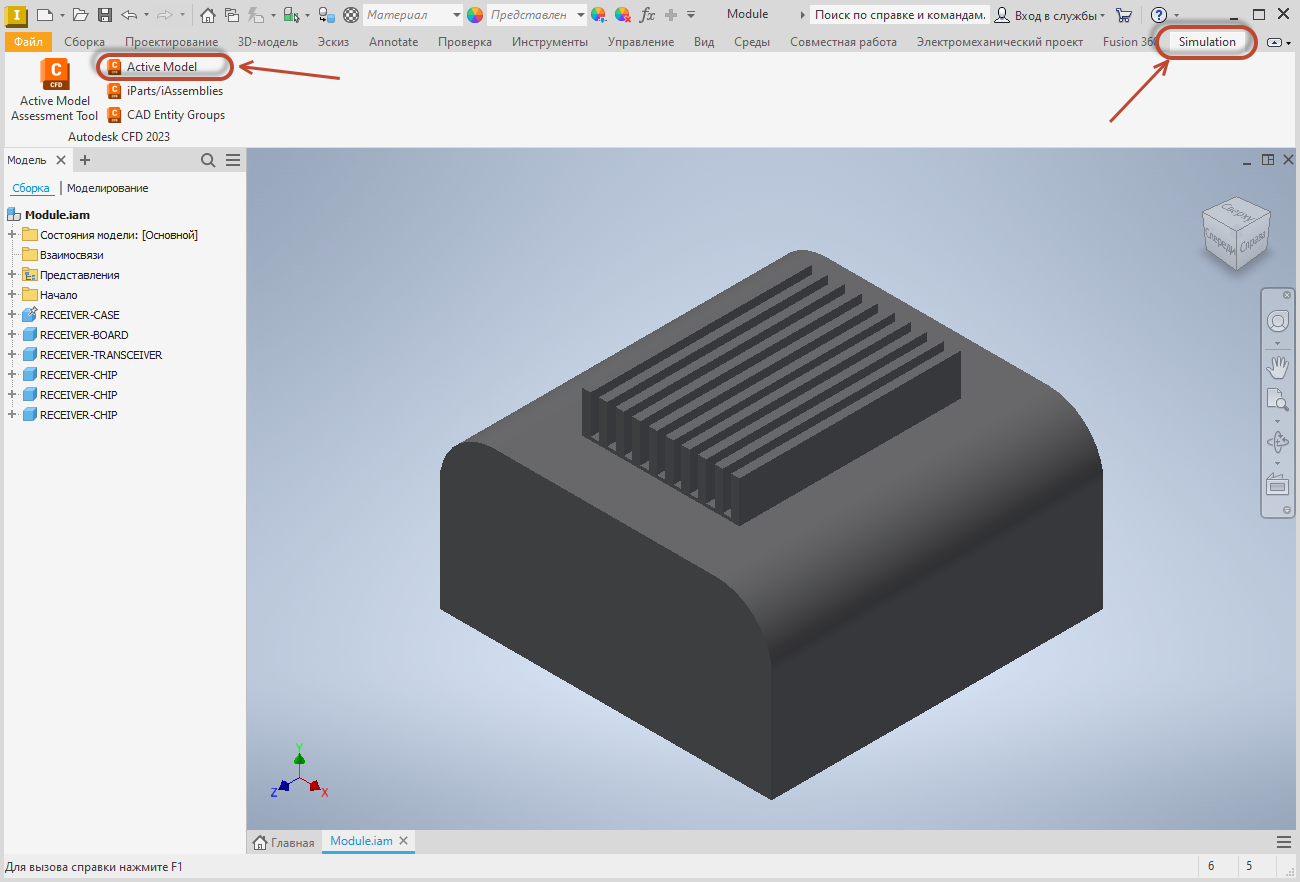1300x882 pixels.
Task: Open the document tabs menu icon
Action: (1284, 841)
